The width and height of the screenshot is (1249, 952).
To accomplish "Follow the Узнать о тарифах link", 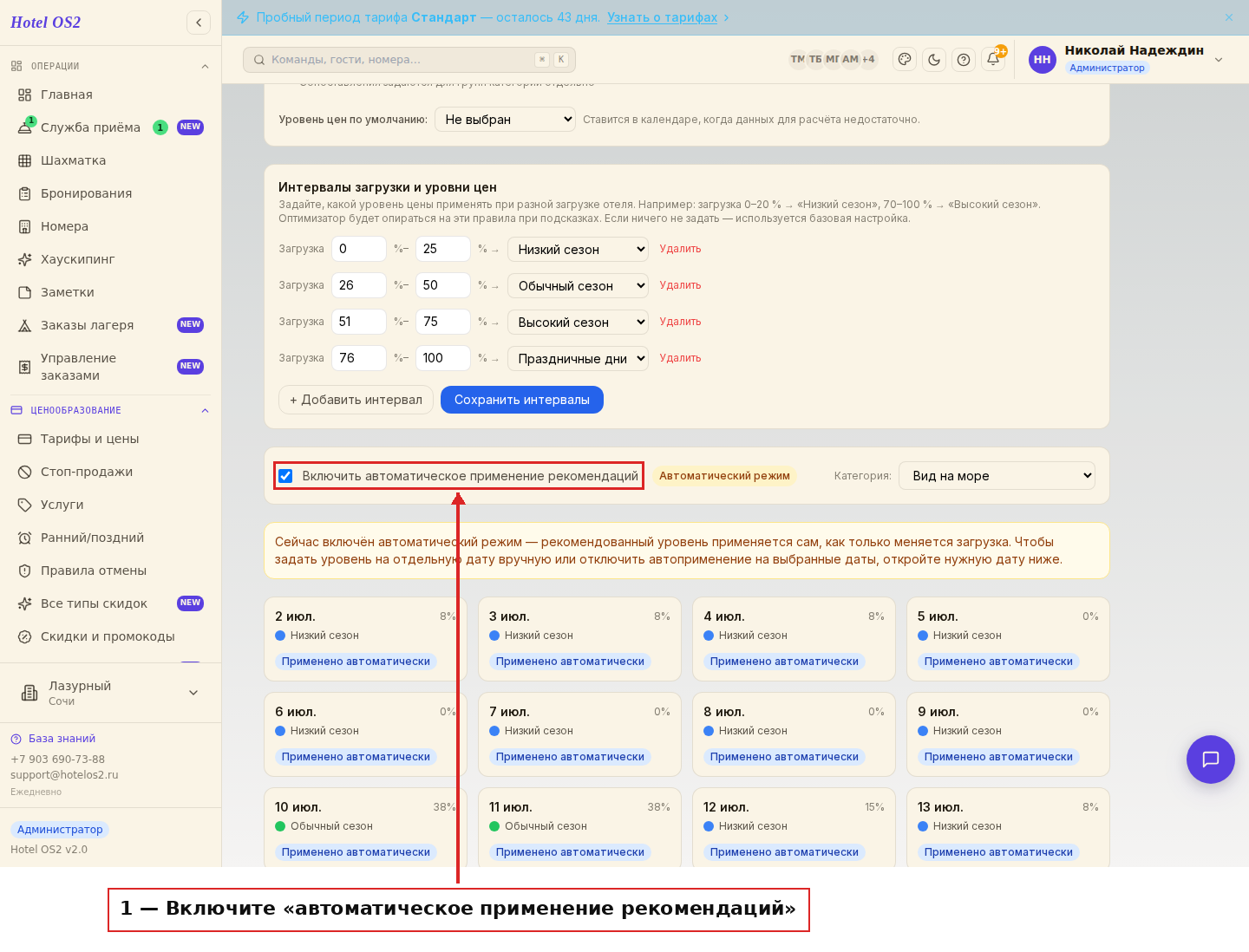I will tap(663, 17).
